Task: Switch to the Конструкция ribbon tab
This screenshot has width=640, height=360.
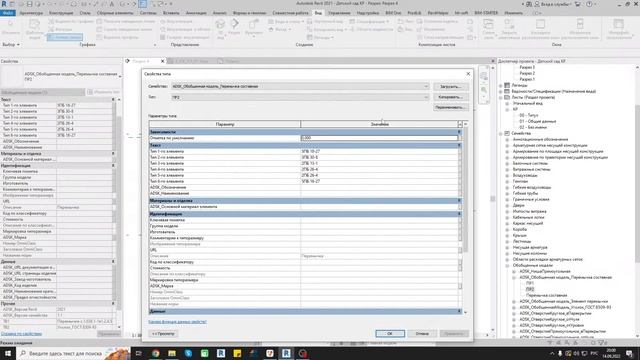Action: [x=61, y=13]
